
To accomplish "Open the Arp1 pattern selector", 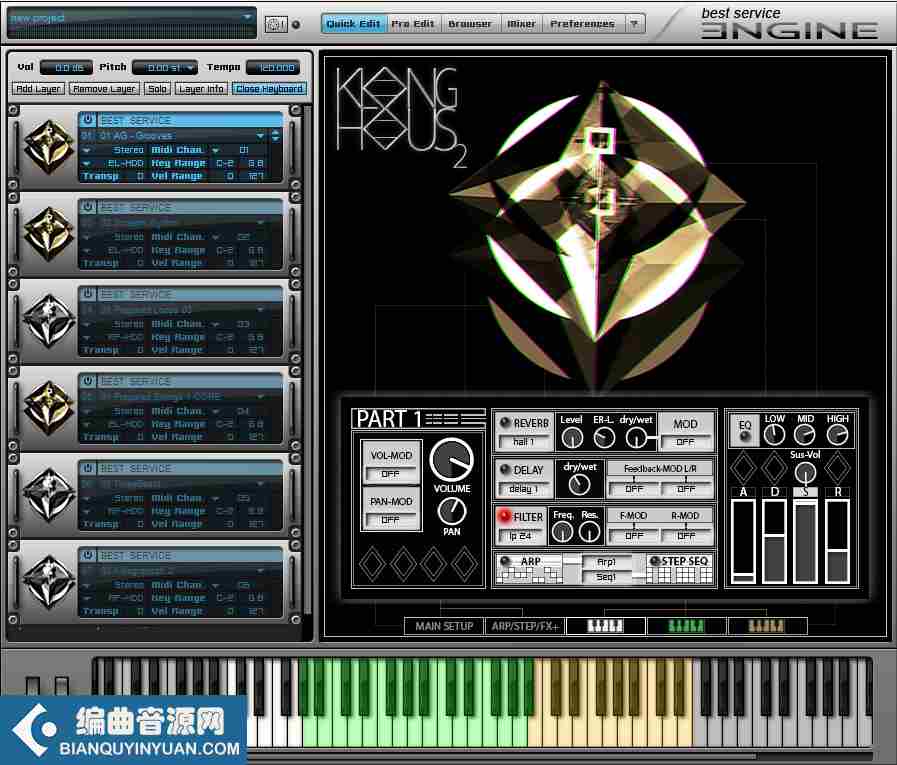I will tap(606, 562).
